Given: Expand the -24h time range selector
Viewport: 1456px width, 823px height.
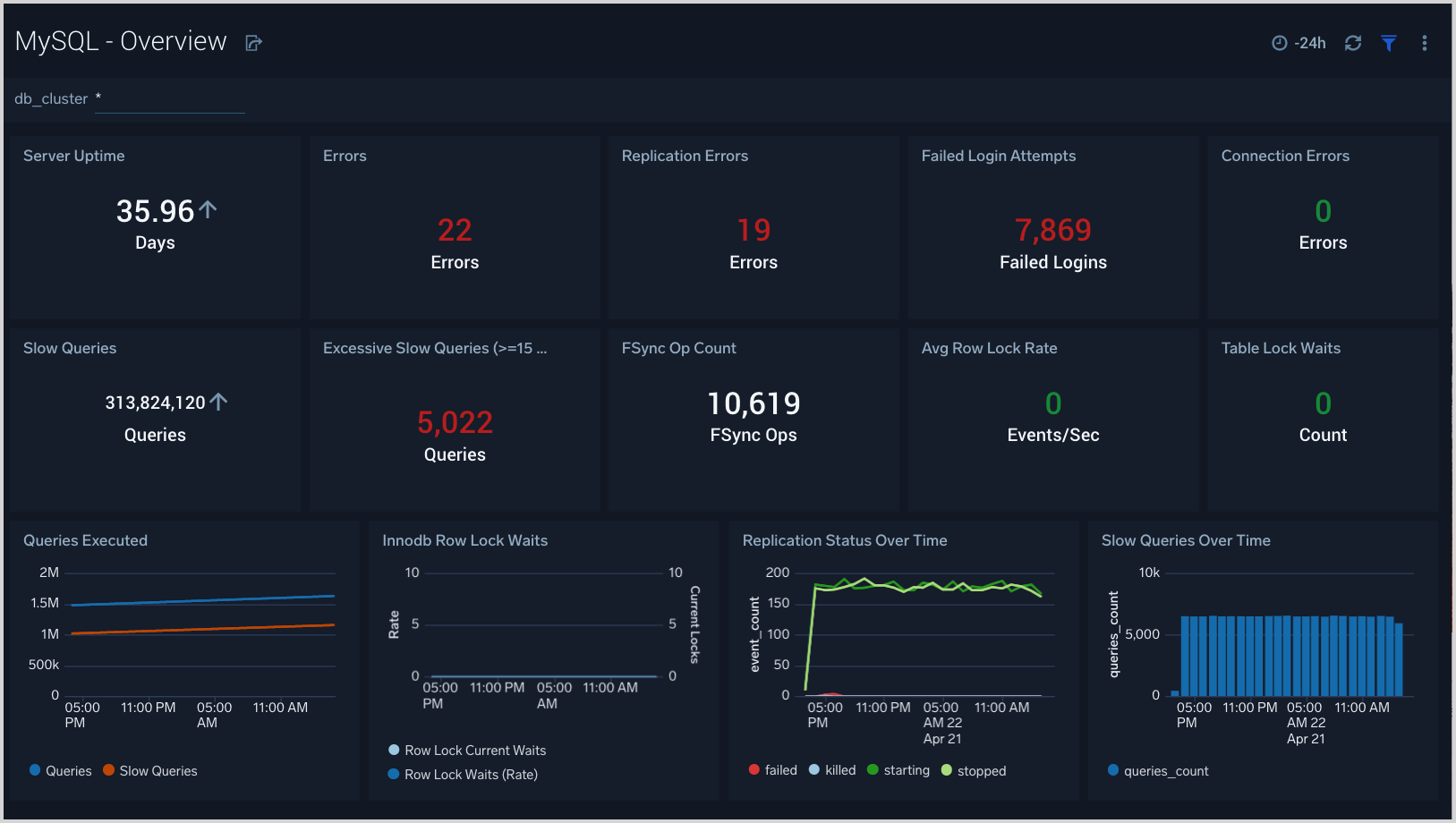Looking at the screenshot, I should coord(1308,42).
